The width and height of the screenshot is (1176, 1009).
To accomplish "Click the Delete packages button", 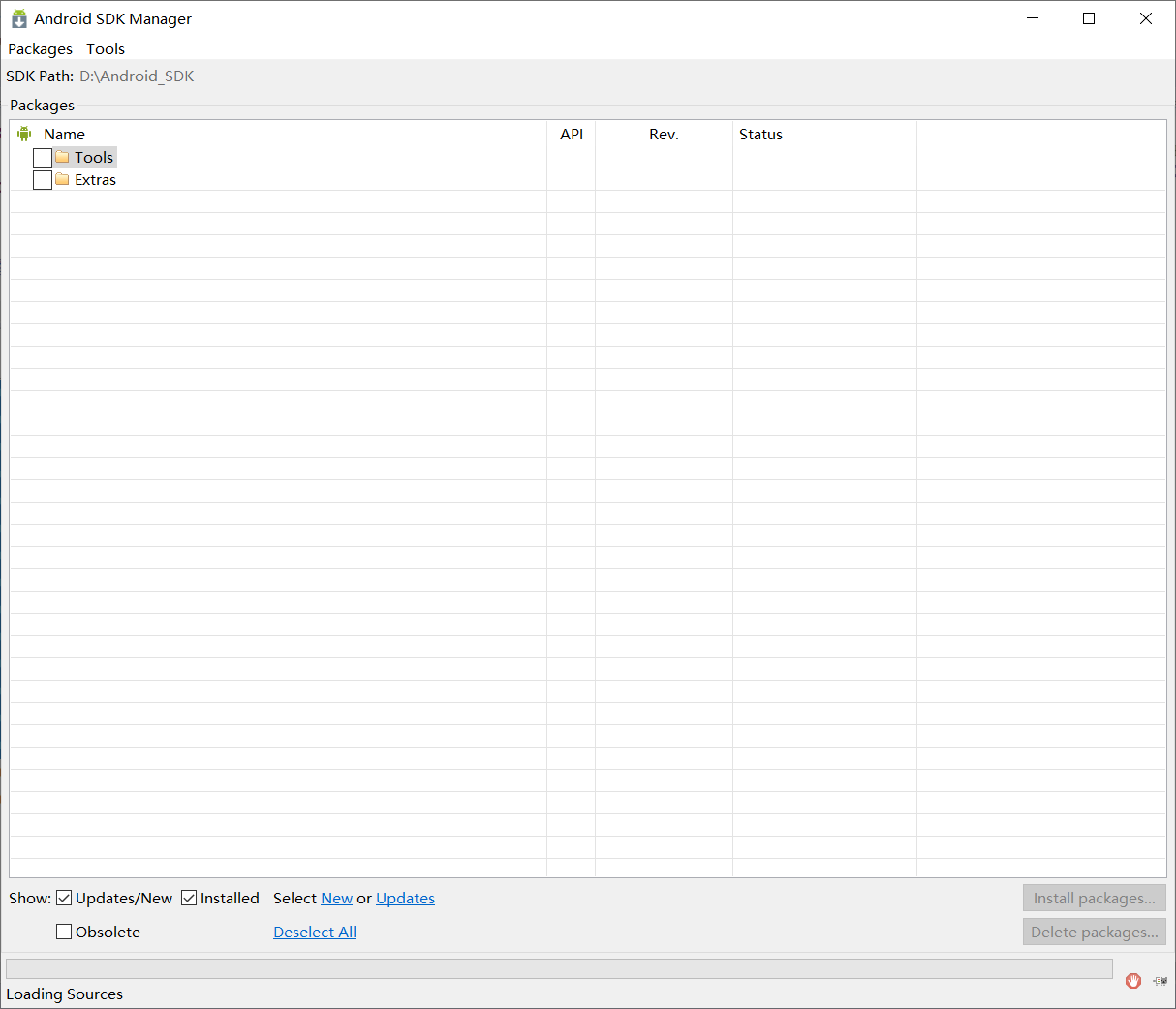I will click(x=1095, y=932).
